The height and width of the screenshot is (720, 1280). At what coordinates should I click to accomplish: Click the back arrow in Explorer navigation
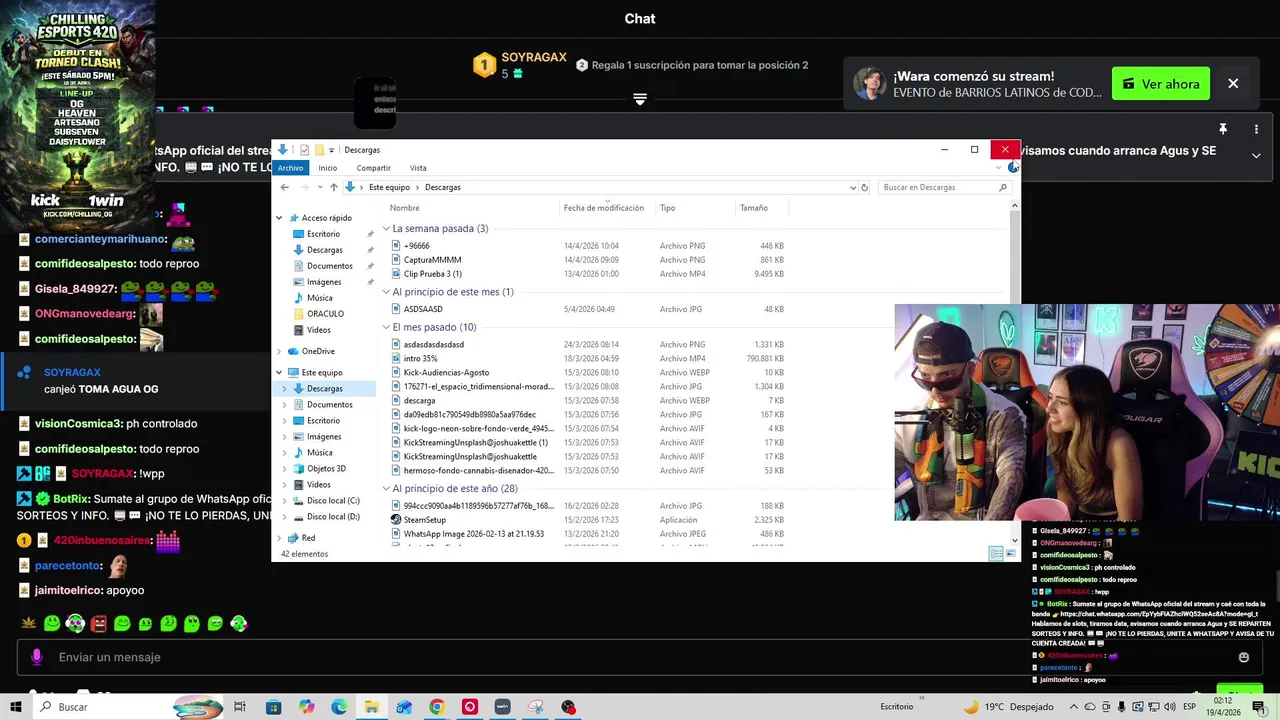(284, 187)
